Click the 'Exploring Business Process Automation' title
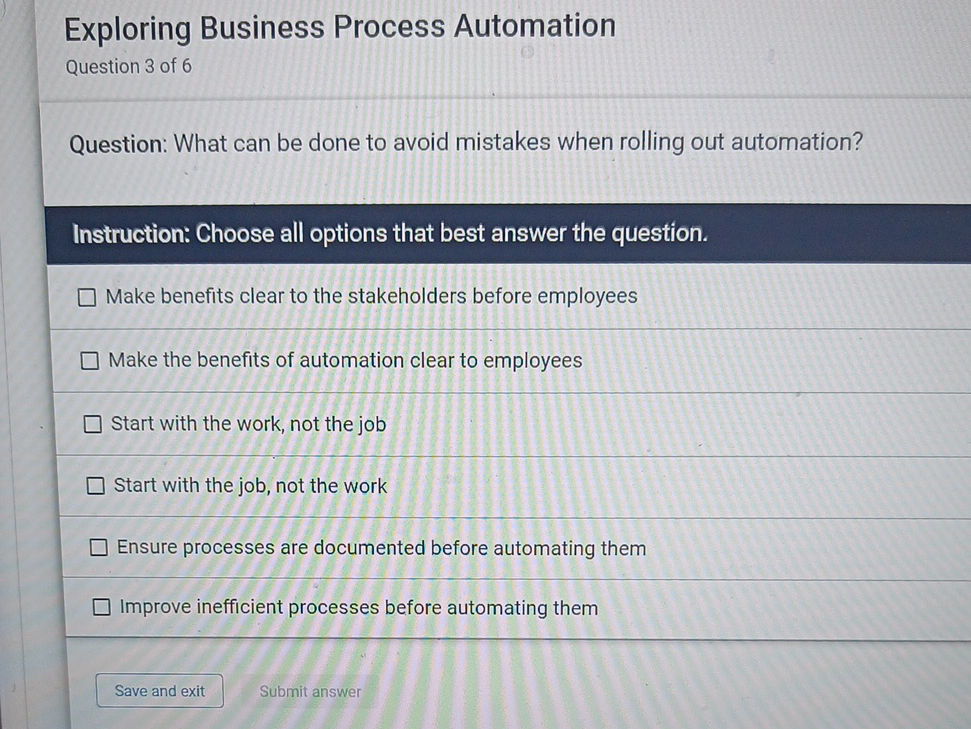 click(x=339, y=26)
